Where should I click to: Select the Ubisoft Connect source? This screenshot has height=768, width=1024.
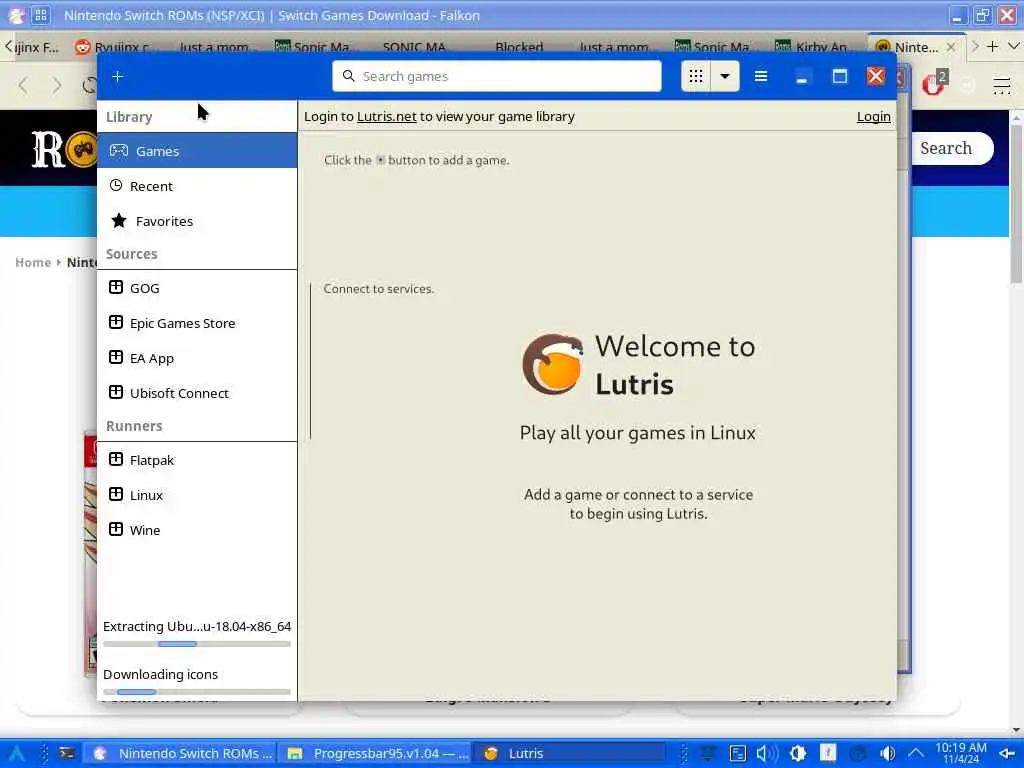pos(197,393)
